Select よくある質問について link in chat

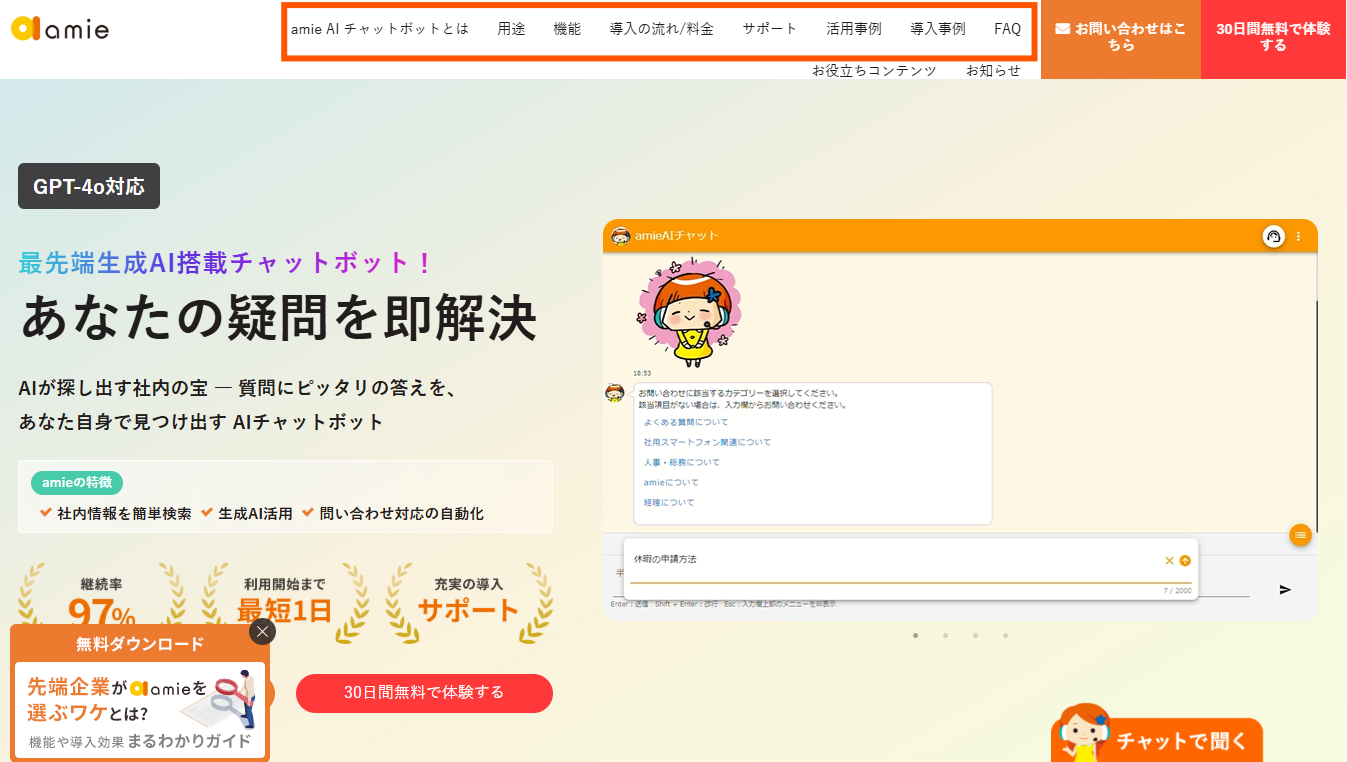click(x=686, y=422)
